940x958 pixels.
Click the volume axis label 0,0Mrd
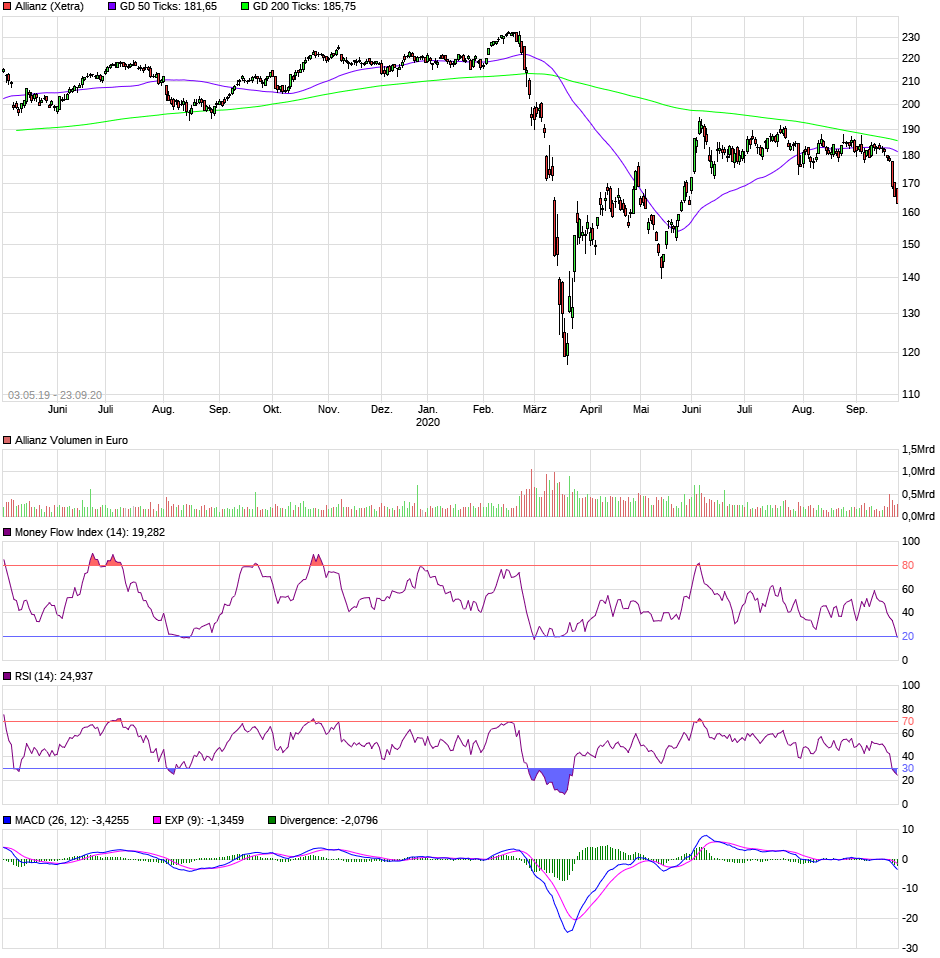[918, 517]
